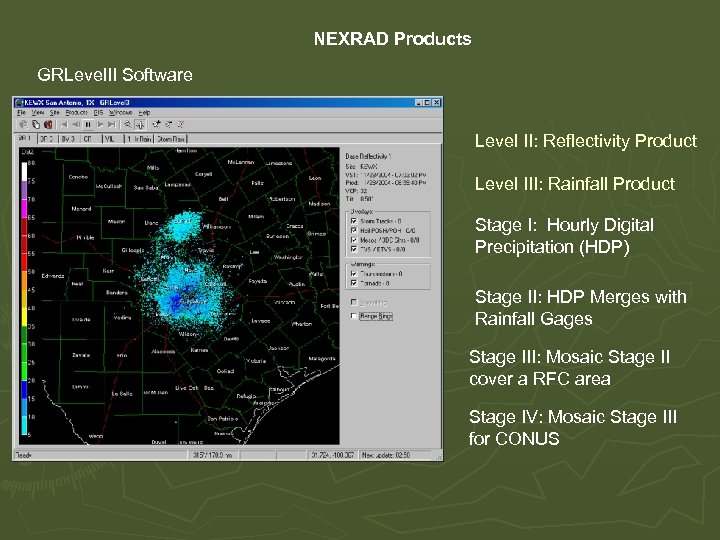The image size is (720, 540).
Task: Click the Victoria county label on map
Action: click(256, 361)
